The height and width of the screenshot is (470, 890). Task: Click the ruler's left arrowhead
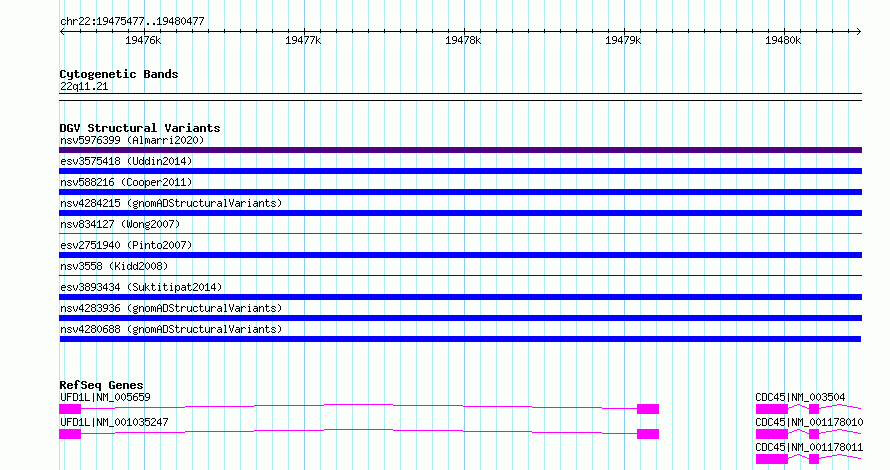pyautogui.click(x=62, y=31)
